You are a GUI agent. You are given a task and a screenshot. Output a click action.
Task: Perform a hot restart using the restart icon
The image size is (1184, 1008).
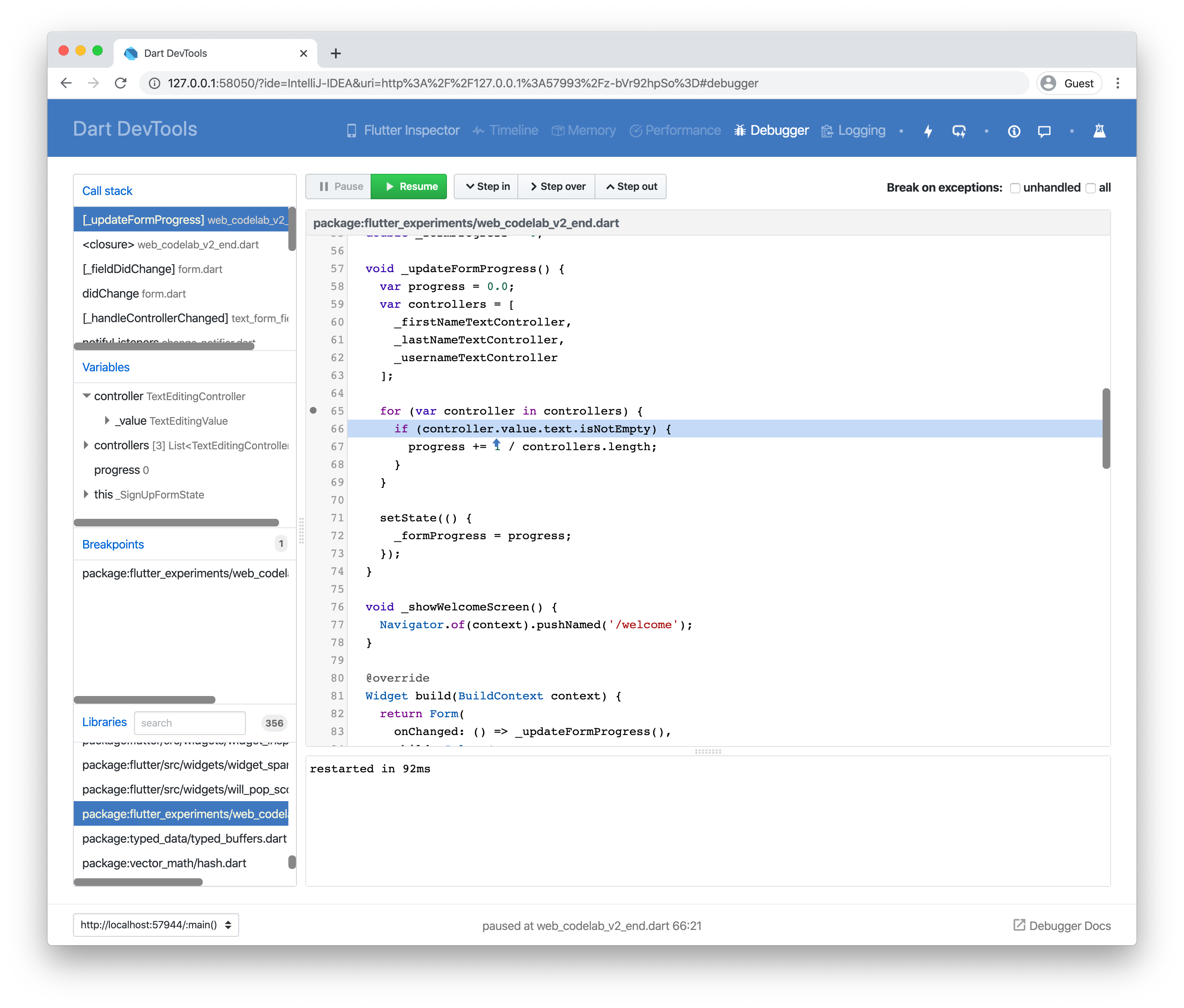tap(959, 131)
